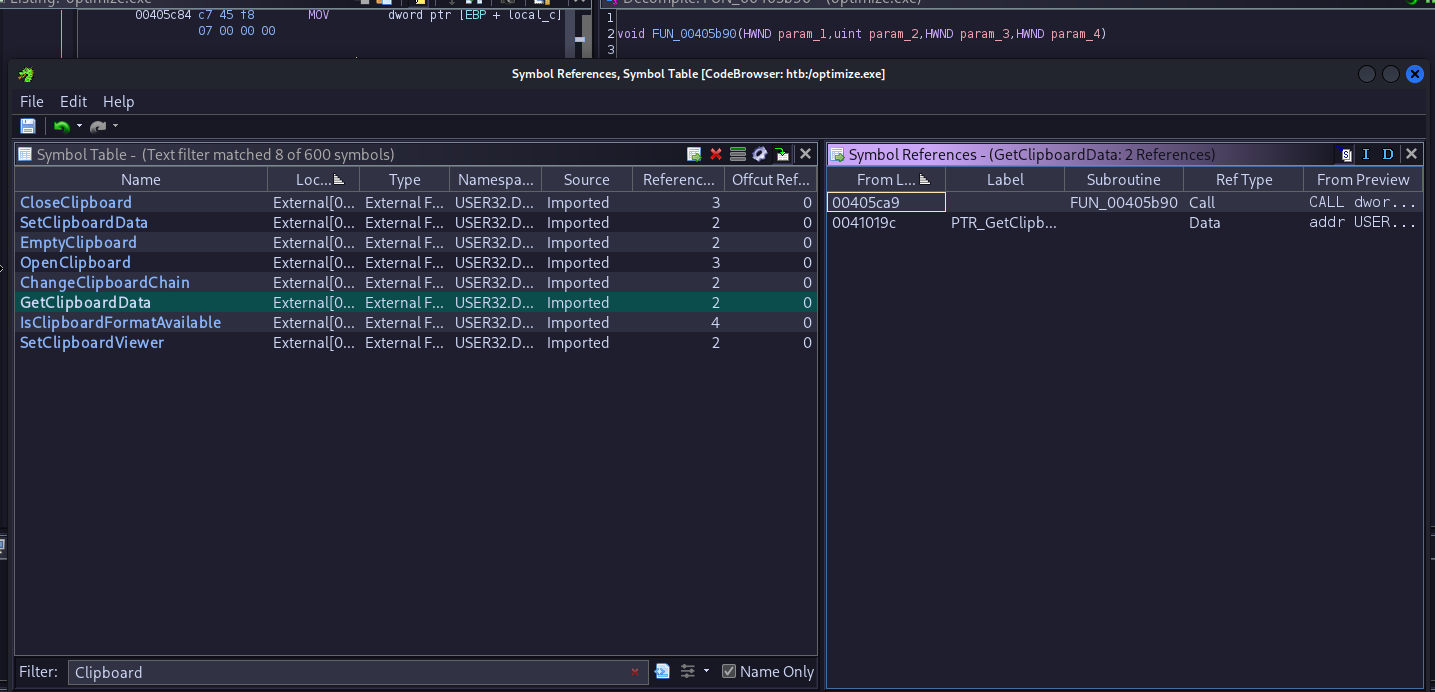Screen dimensions: 1435x692
Task: Click the MOV instruction in the Listing window
Action: pos(320,15)
